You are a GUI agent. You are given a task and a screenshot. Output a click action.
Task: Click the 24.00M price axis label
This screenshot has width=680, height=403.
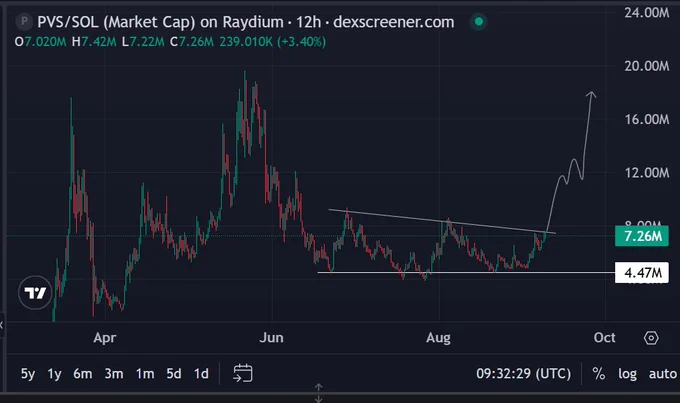(x=647, y=13)
